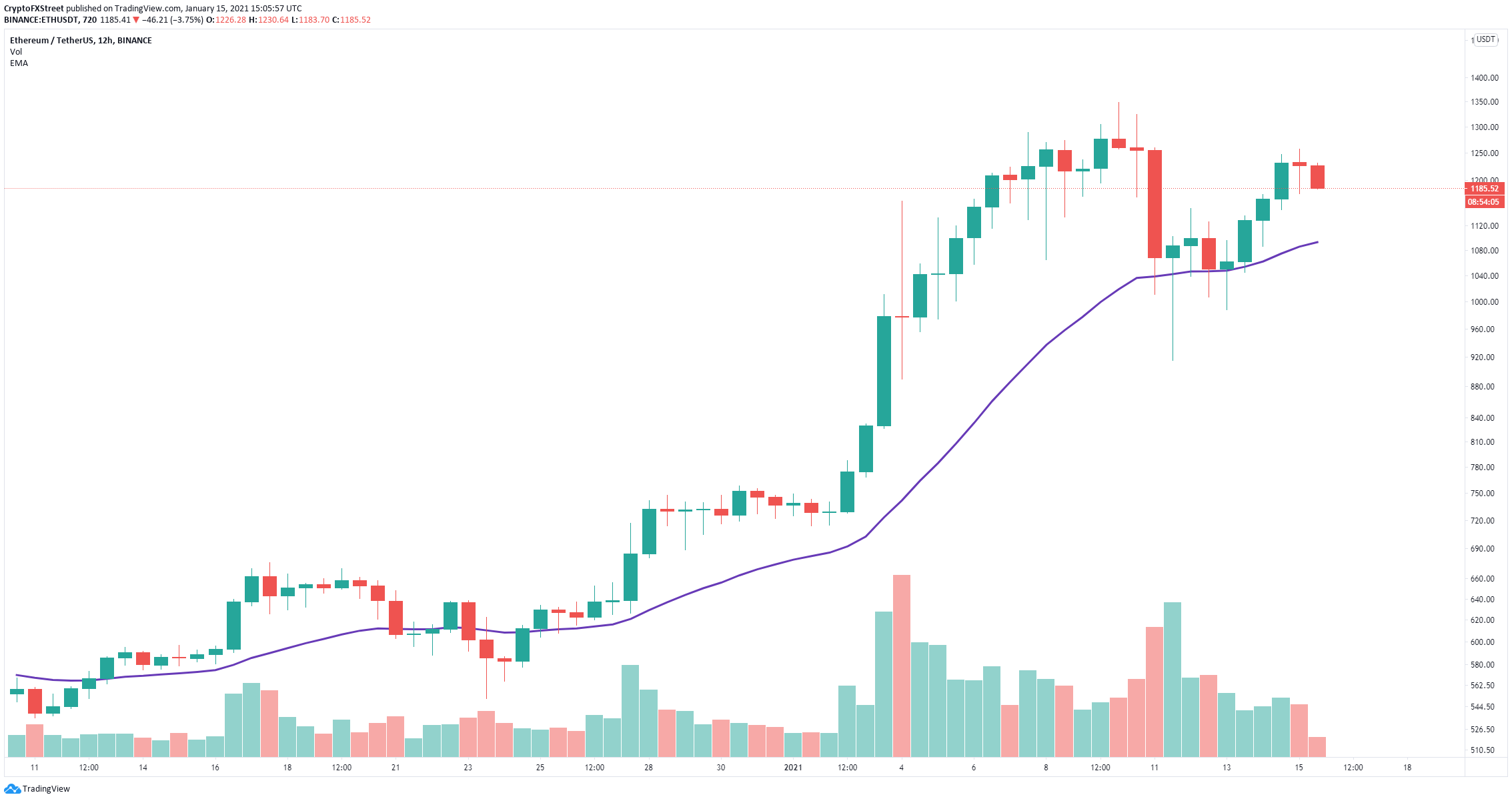
Task: Click the EMA indicator label
Action: pyautogui.click(x=19, y=63)
